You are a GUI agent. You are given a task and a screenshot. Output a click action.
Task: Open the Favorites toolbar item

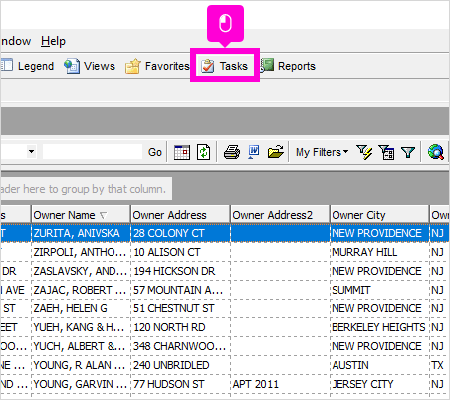pos(157,66)
